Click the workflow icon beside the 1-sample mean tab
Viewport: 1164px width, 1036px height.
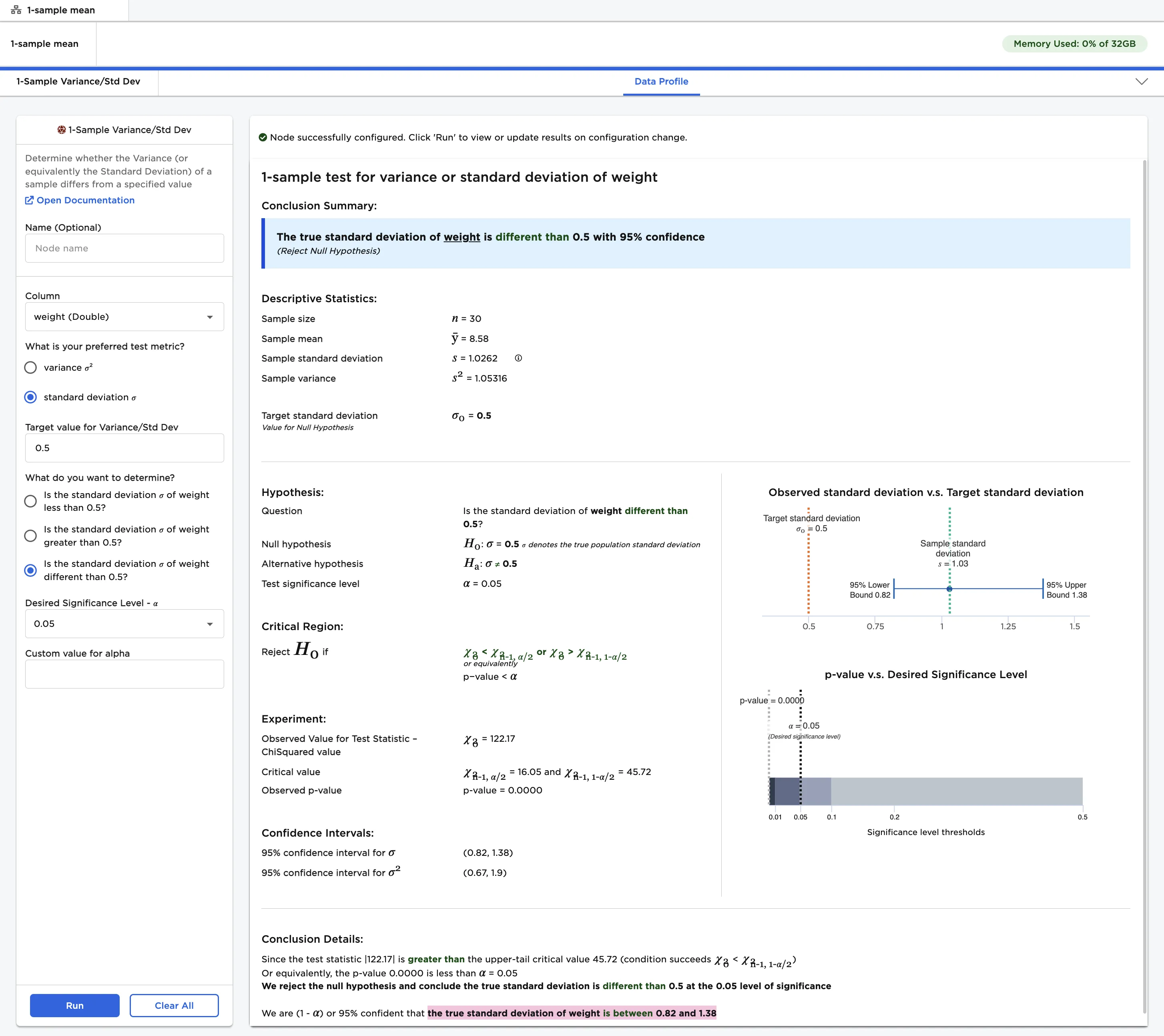17,10
